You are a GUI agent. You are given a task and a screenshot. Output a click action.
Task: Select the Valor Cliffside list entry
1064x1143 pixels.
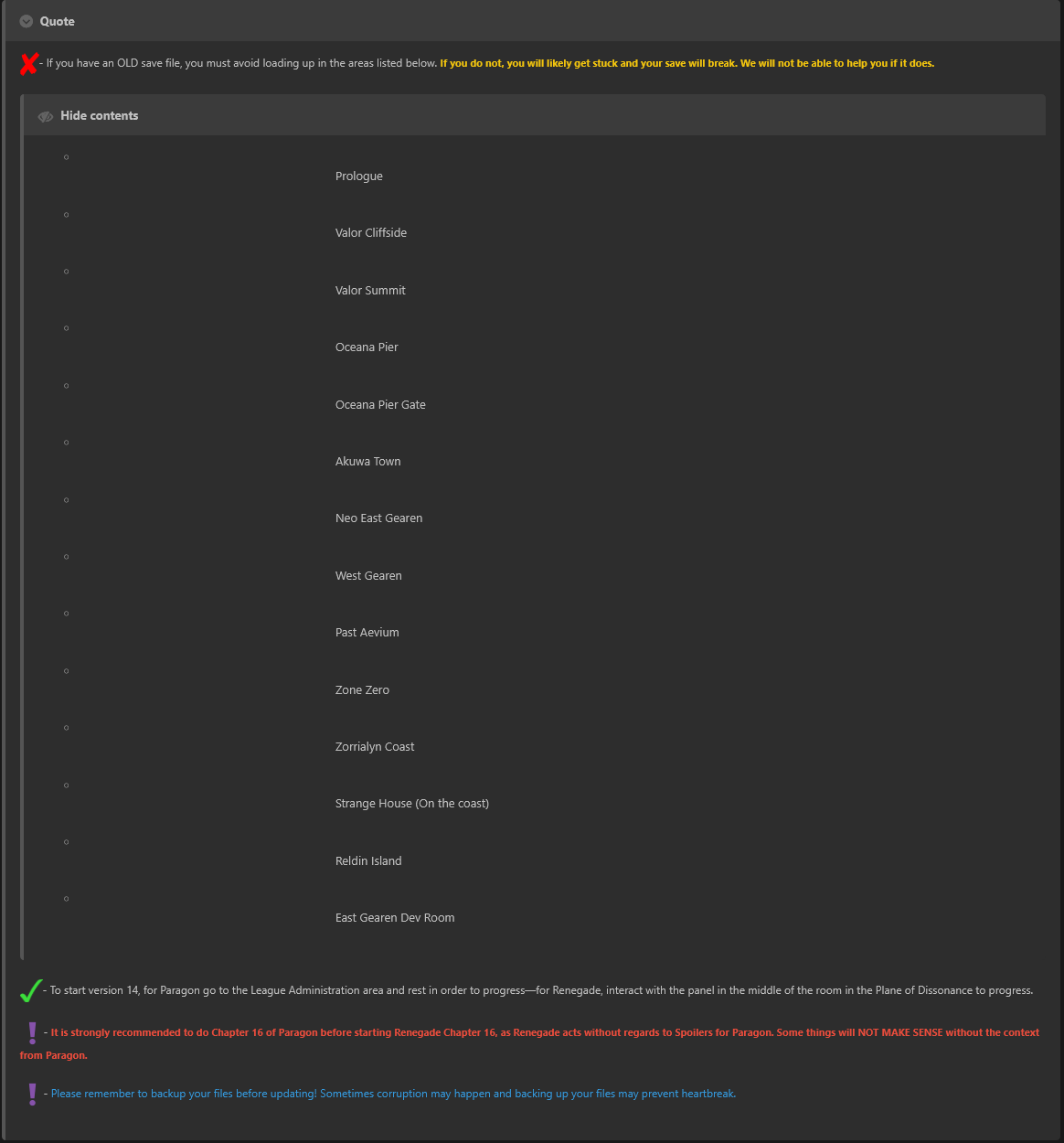[371, 233]
